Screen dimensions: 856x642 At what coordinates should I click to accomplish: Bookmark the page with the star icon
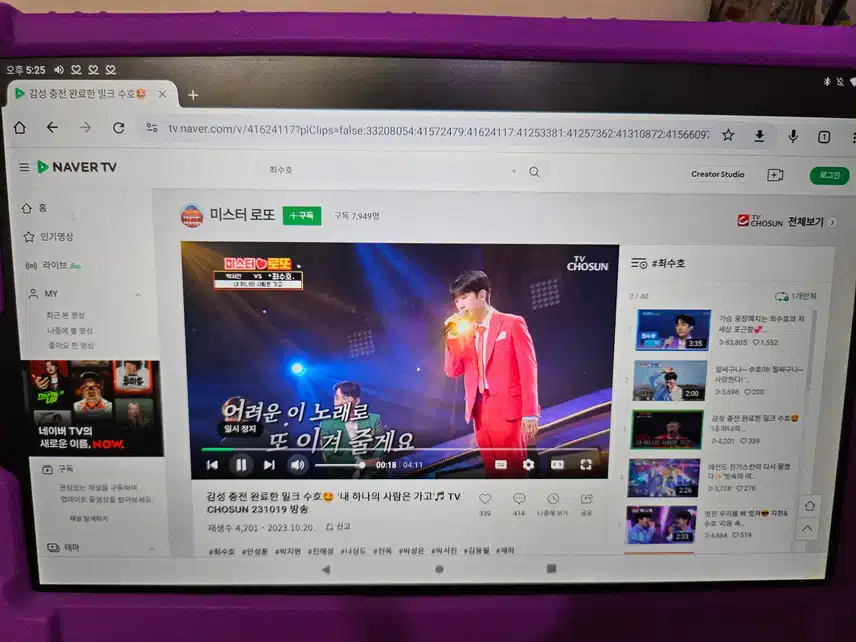tap(728, 135)
